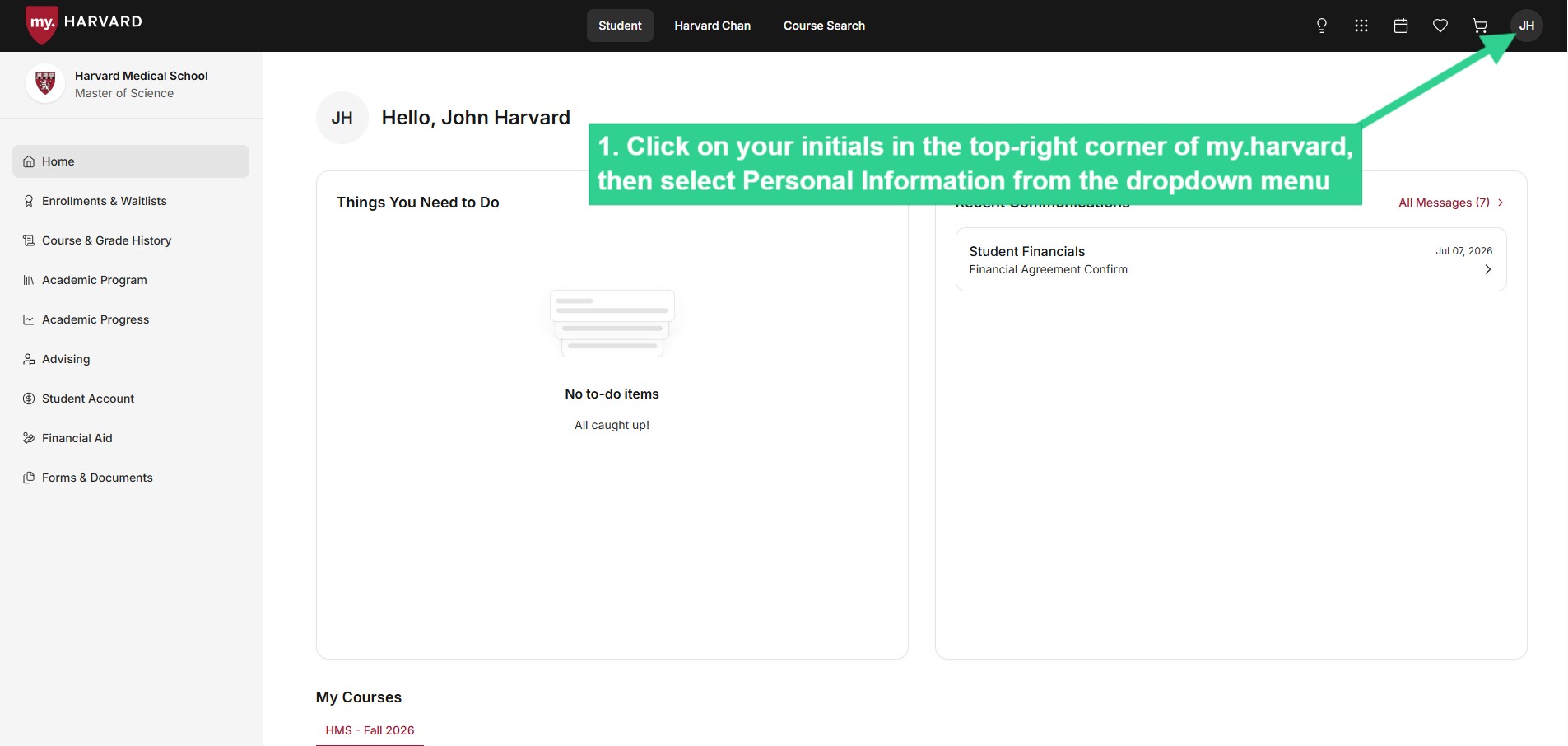Open the favorites heart icon

click(1440, 26)
